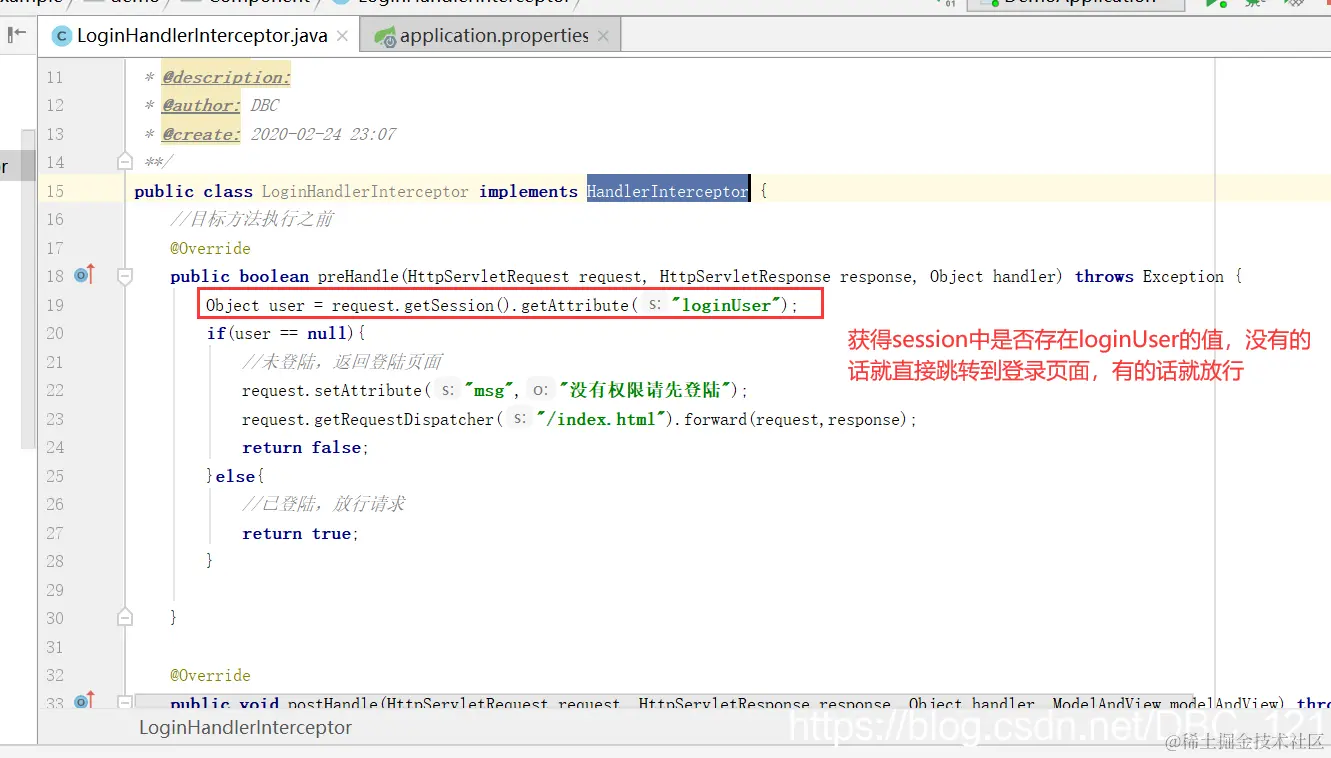This screenshot has width=1331, height=758.
Task: Toggle the fold end marker at line 30
Action: (x=125, y=616)
